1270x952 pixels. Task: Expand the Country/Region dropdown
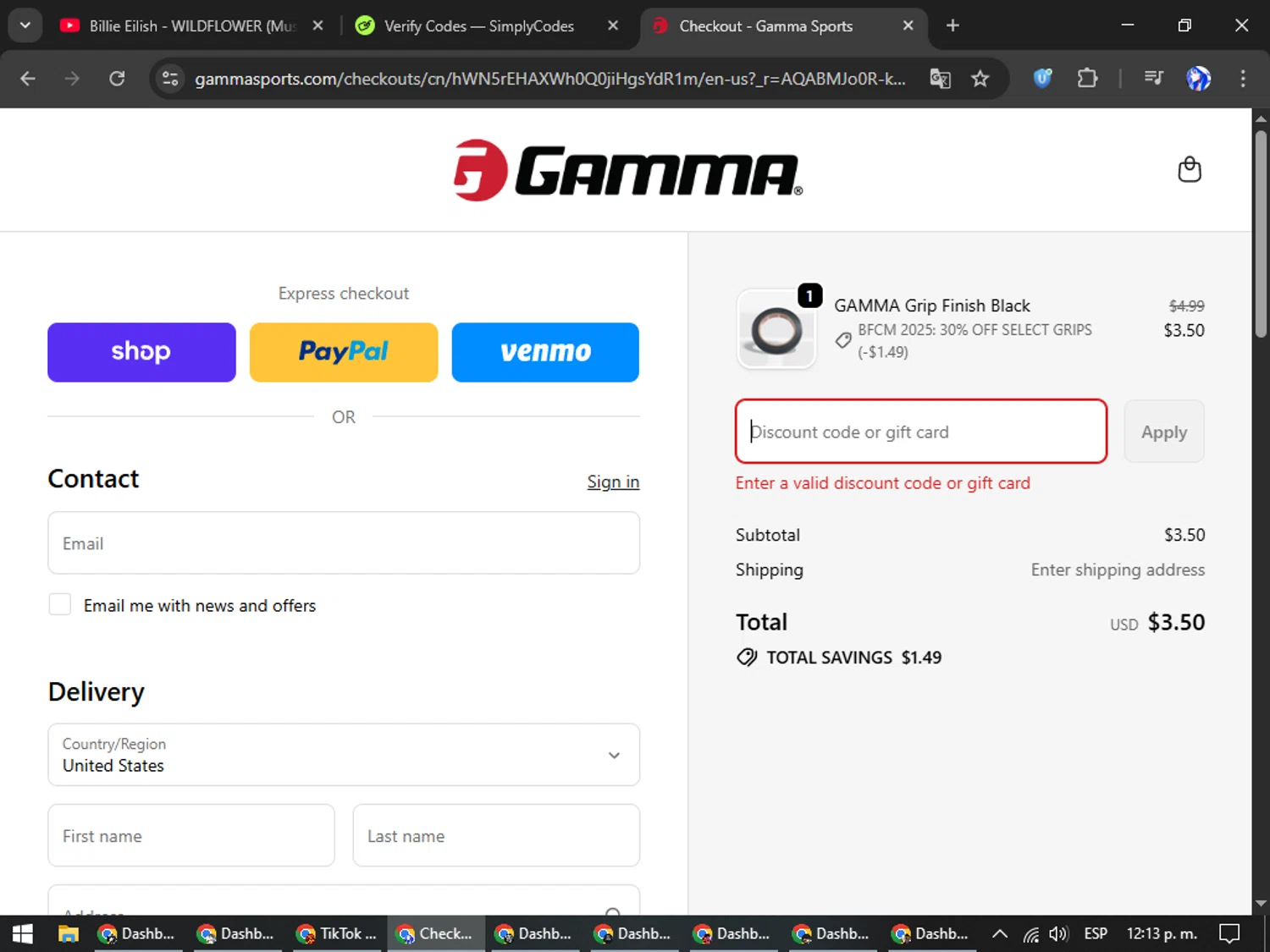coord(344,755)
